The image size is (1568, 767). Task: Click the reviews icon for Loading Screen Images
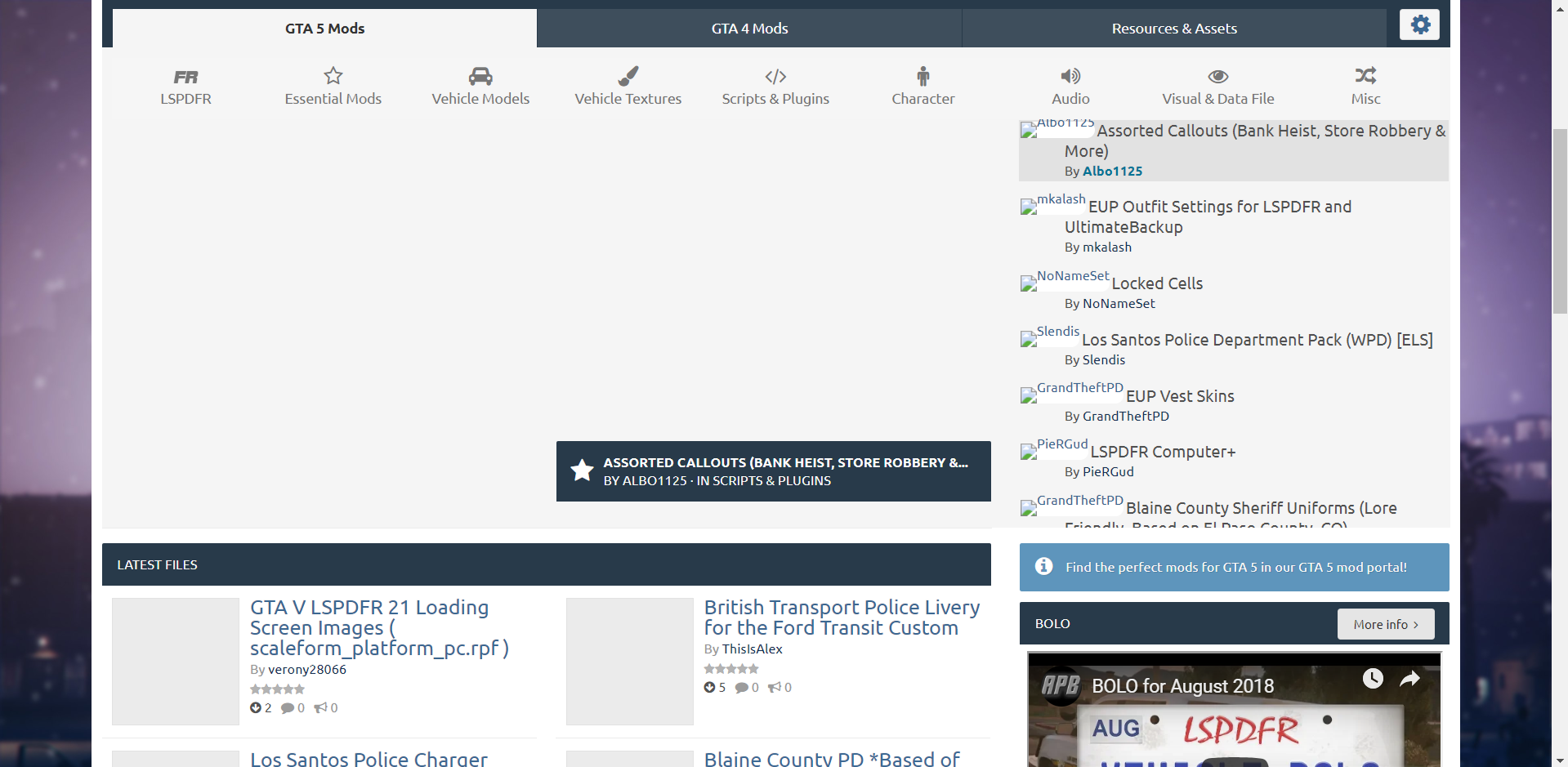coord(320,708)
